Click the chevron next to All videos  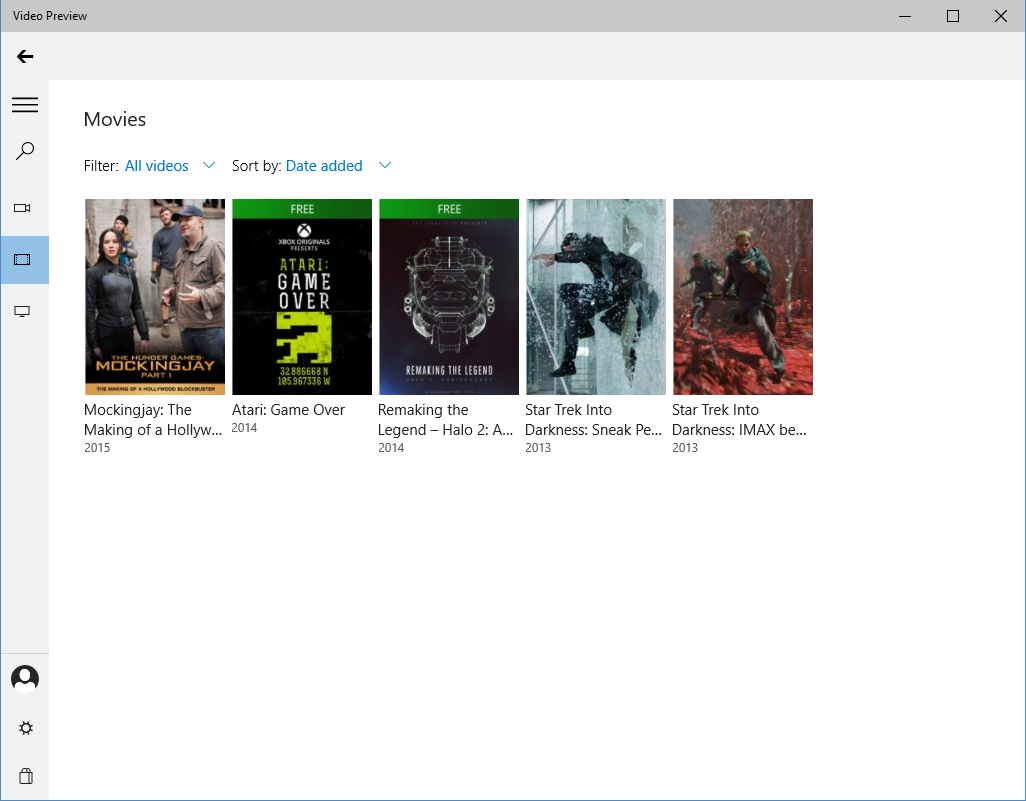(209, 165)
